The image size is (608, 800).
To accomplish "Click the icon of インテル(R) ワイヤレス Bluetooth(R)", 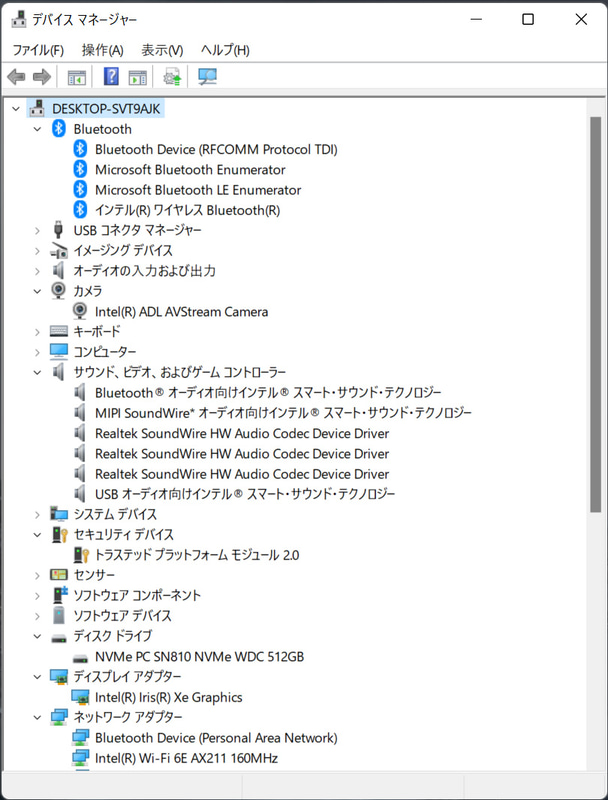I will (x=80, y=210).
